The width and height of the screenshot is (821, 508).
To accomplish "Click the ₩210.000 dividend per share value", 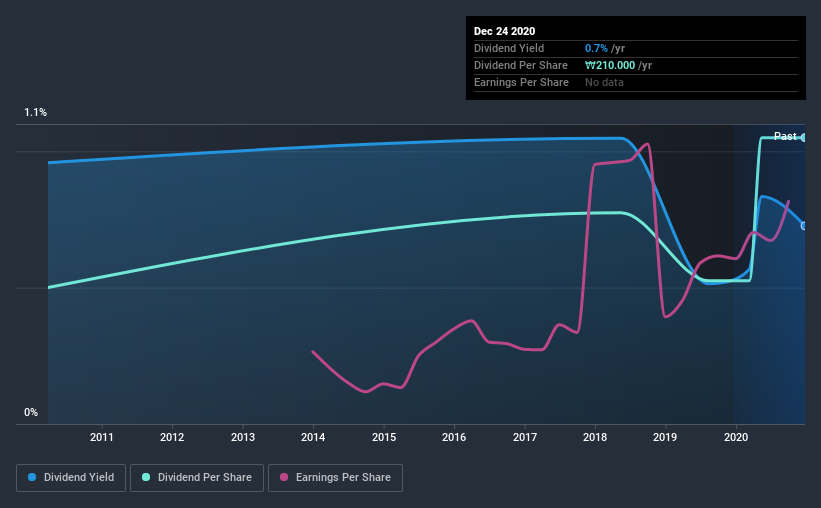I will pos(610,65).
